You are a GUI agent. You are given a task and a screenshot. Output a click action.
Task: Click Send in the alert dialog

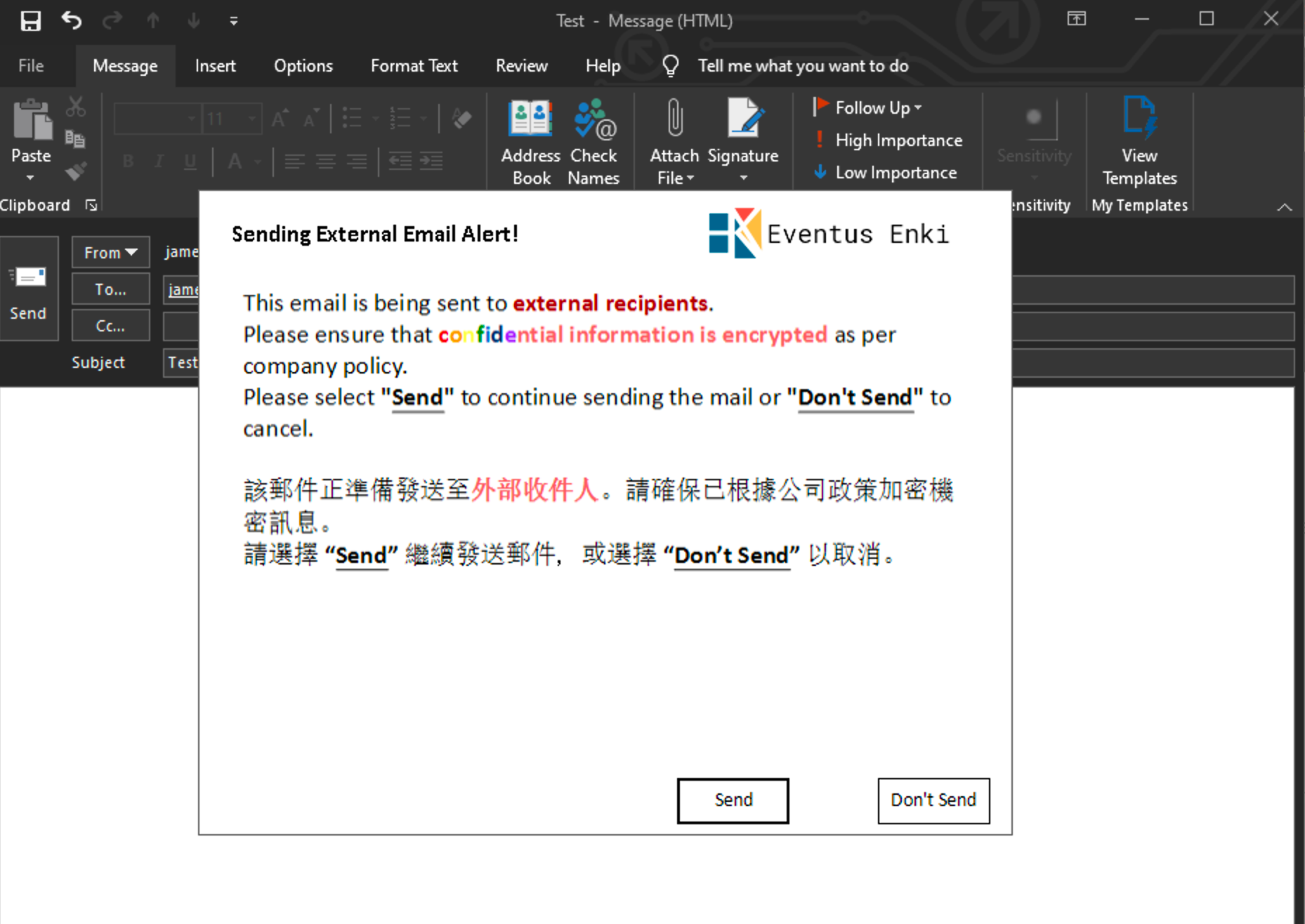pyautogui.click(x=733, y=800)
